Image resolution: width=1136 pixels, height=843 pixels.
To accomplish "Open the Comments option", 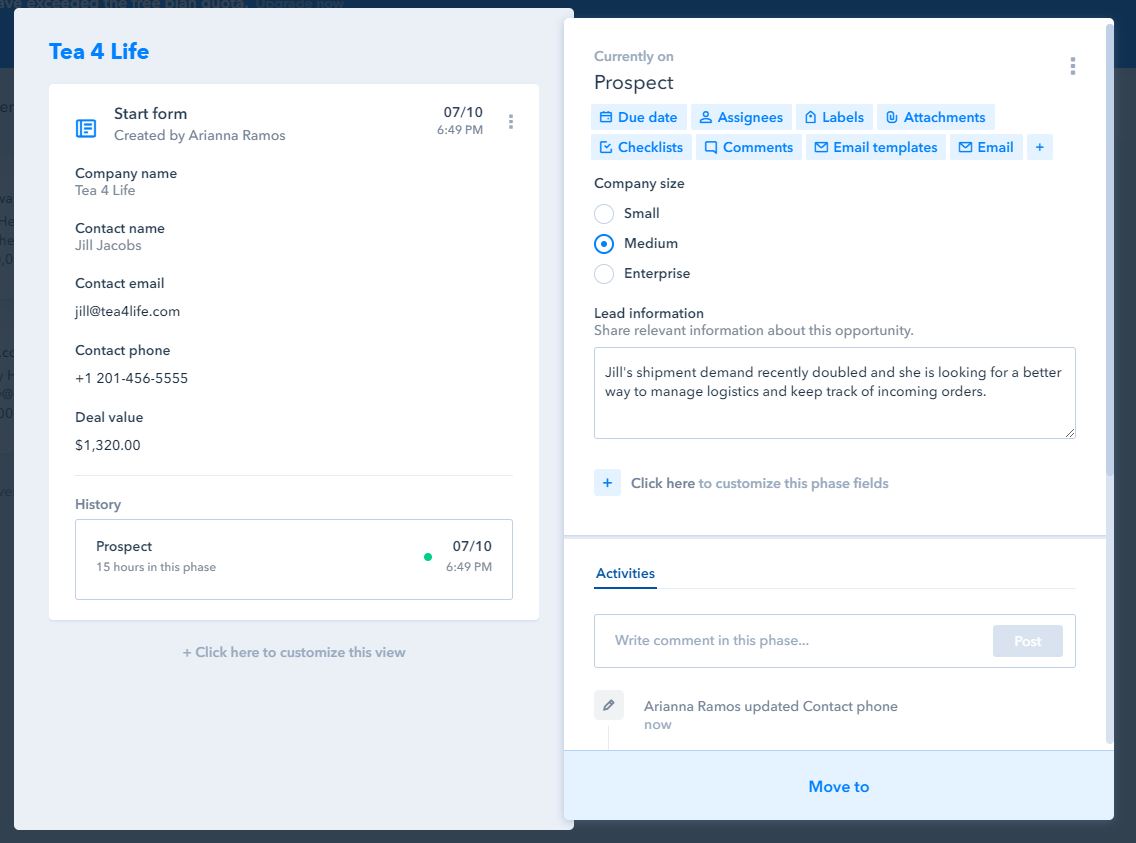I will point(748,147).
